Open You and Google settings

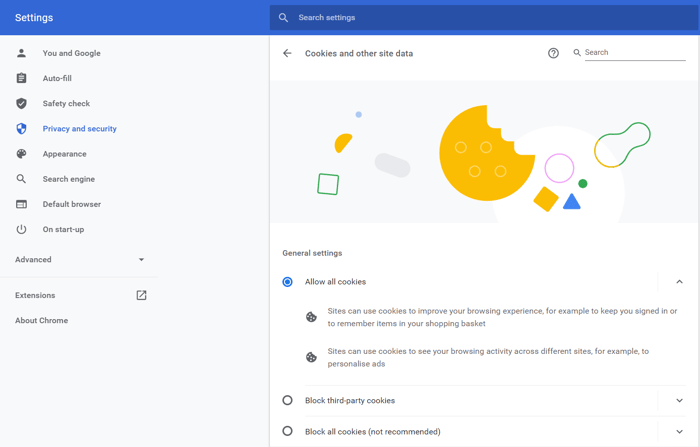coord(71,53)
